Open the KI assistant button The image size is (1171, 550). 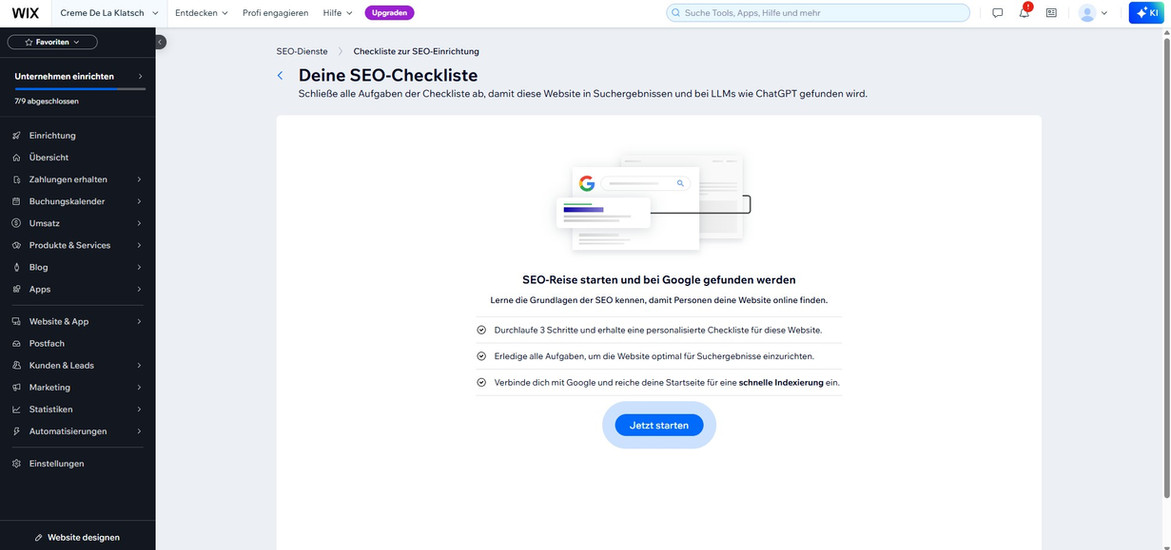point(1147,13)
